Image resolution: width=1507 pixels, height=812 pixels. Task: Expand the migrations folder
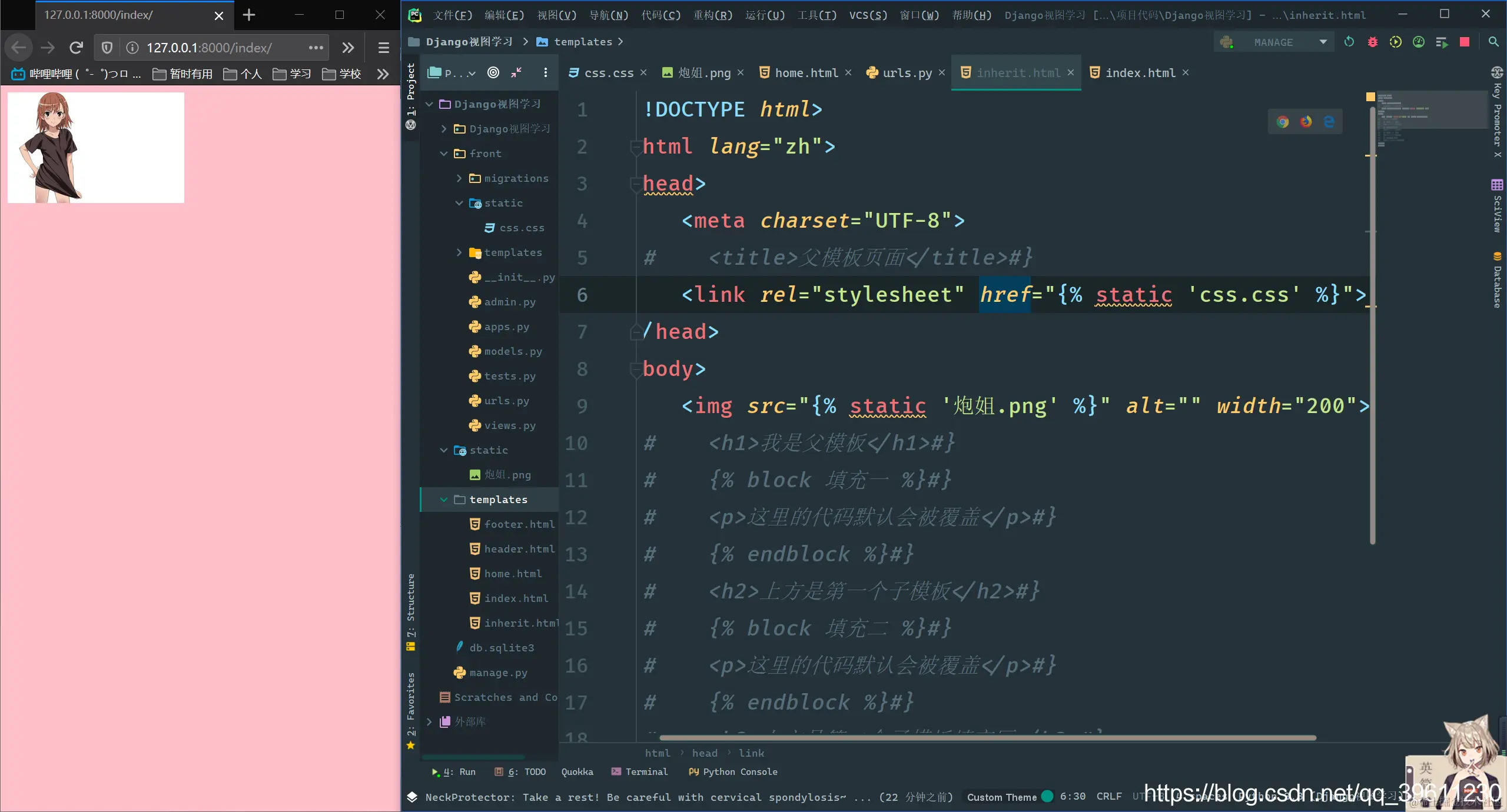[x=459, y=178]
